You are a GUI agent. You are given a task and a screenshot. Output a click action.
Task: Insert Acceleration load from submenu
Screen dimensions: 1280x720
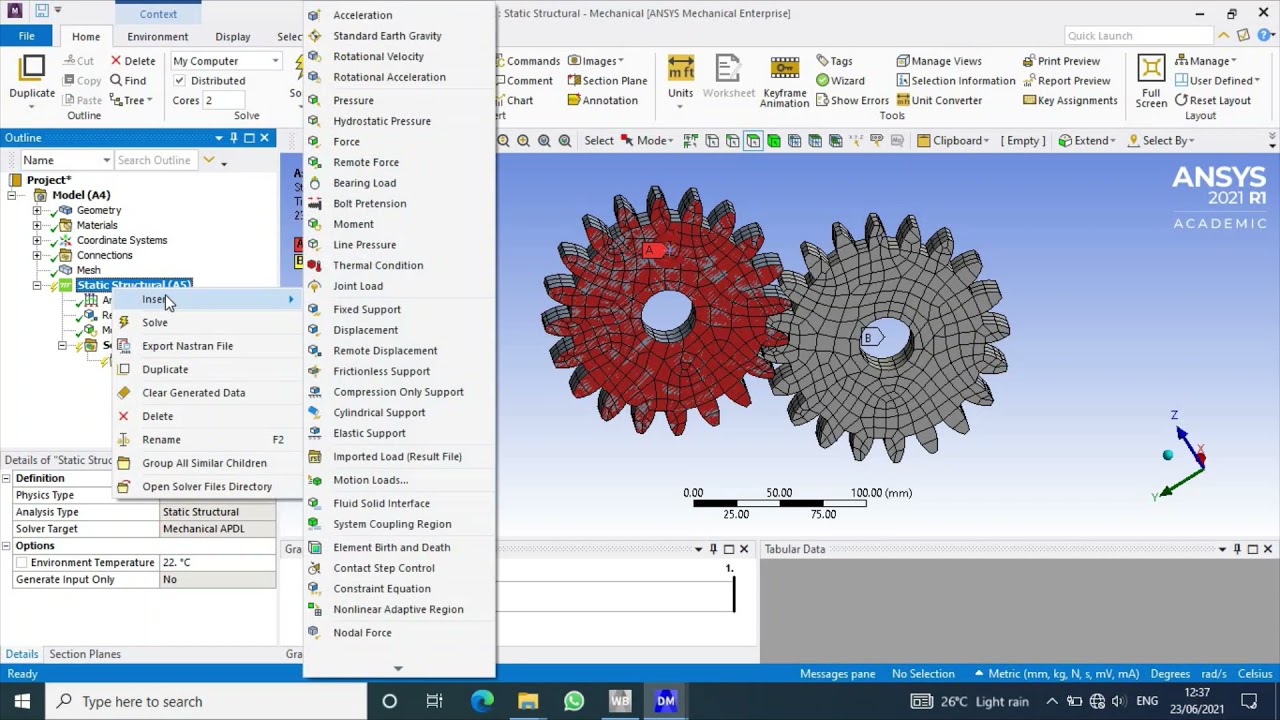point(362,15)
